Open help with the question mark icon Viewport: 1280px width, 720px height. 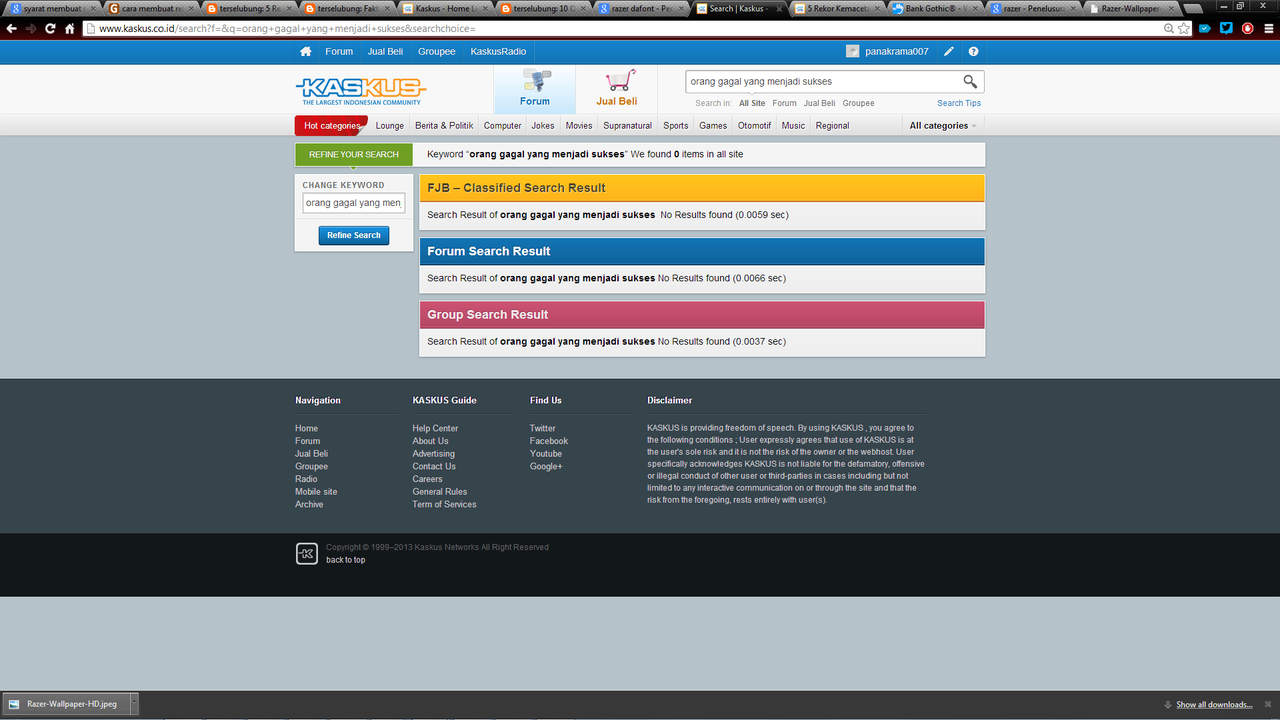[973, 51]
